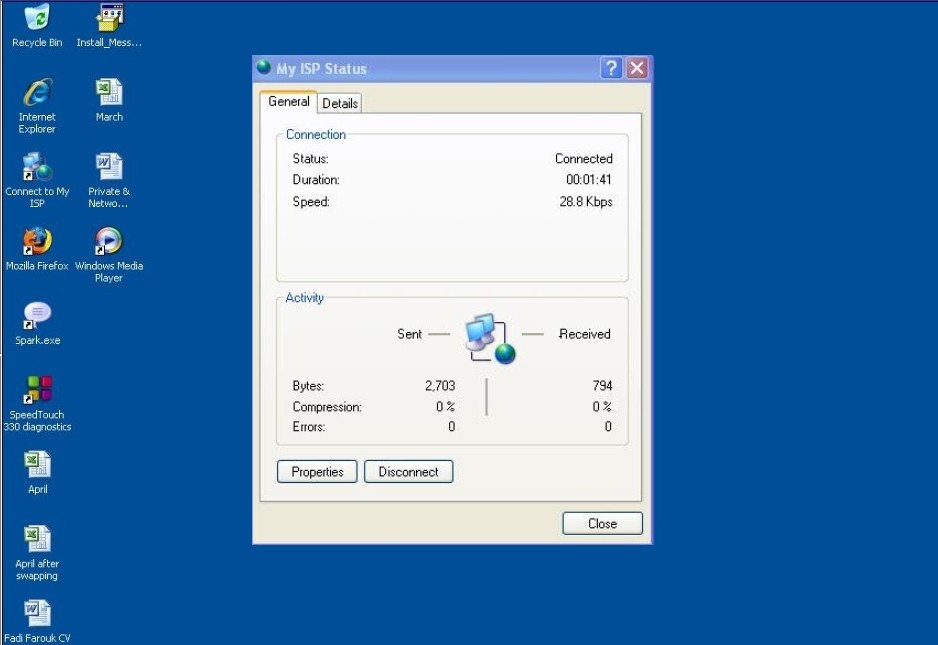Open the March spreadsheet icon
938x645 pixels.
pos(107,92)
